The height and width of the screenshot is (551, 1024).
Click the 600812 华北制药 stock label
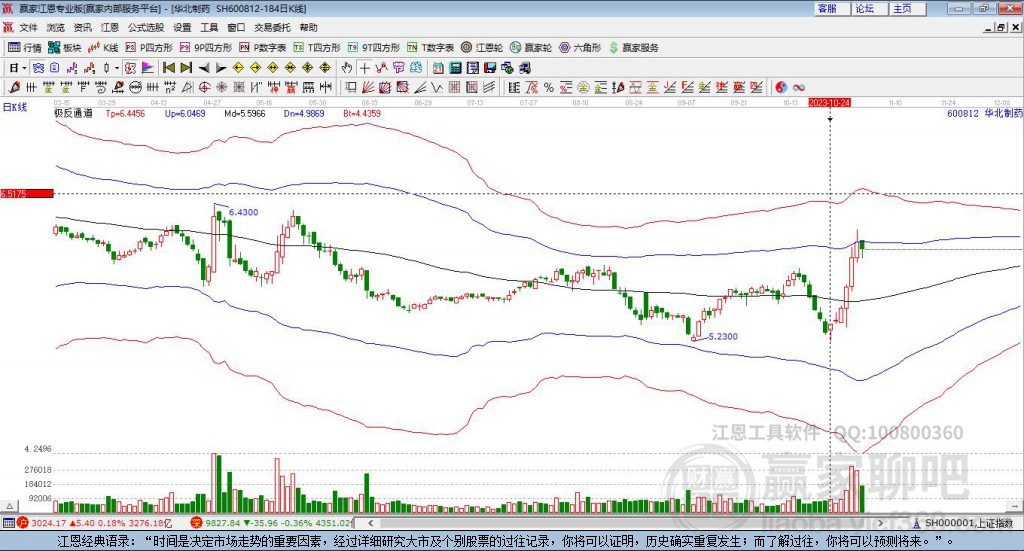[985, 114]
